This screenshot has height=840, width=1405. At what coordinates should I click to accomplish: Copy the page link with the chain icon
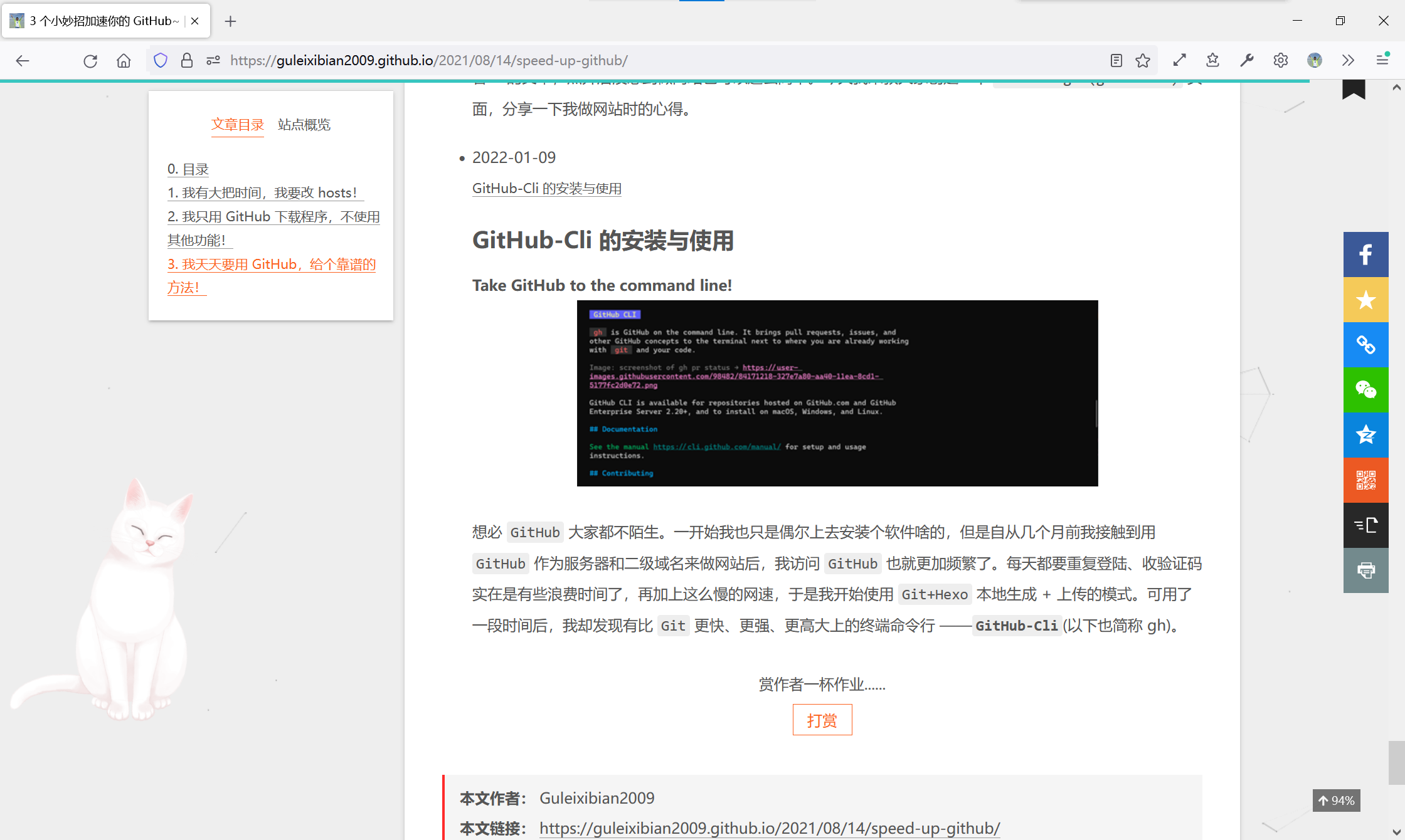tap(1365, 345)
